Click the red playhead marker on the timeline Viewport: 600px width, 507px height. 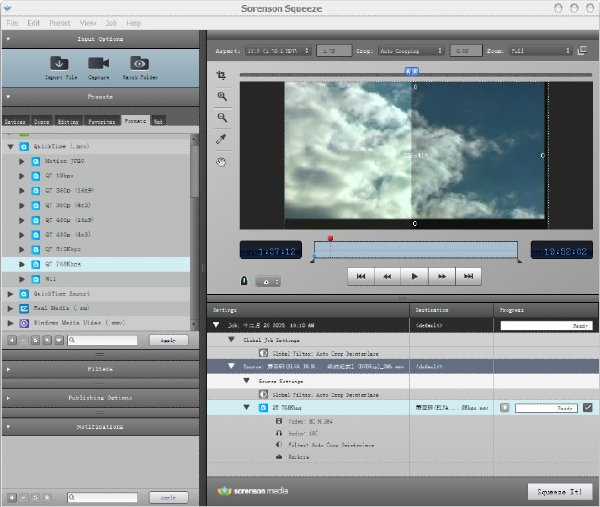(x=330, y=240)
